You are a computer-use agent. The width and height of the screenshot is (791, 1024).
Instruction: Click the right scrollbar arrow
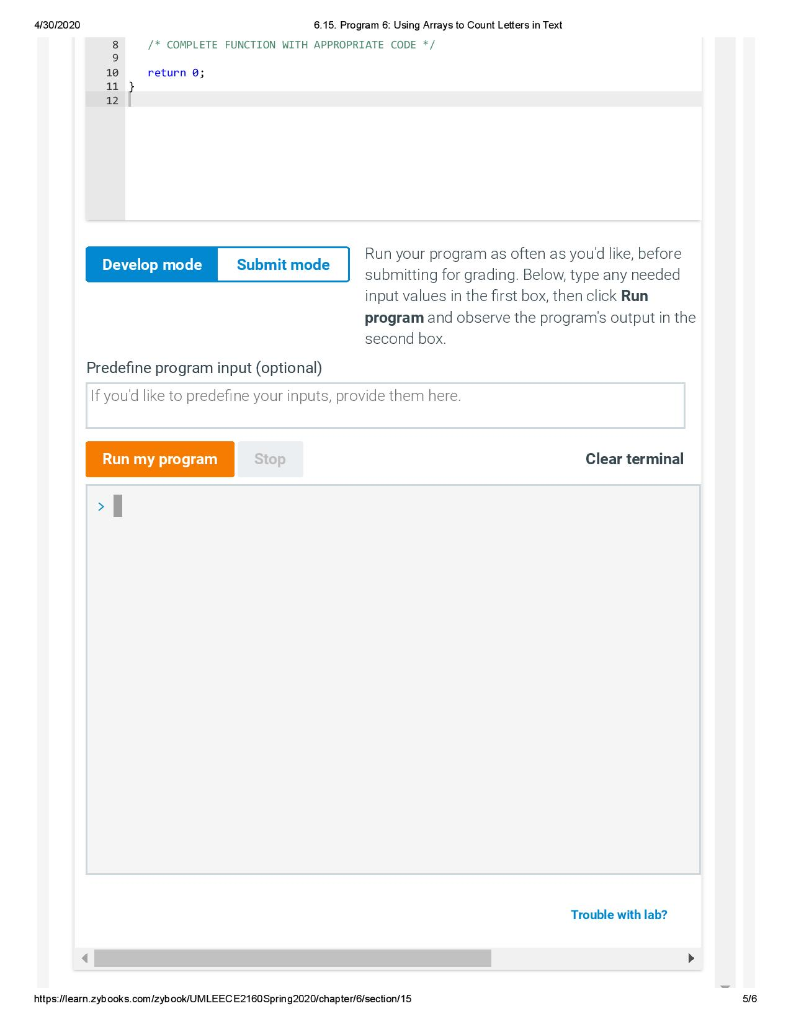point(691,958)
